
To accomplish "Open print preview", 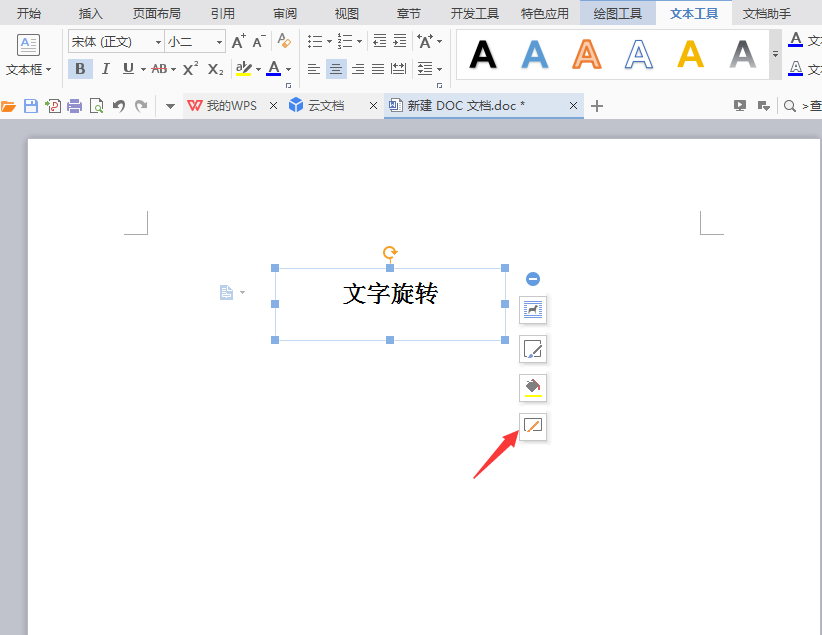I will tap(96, 106).
